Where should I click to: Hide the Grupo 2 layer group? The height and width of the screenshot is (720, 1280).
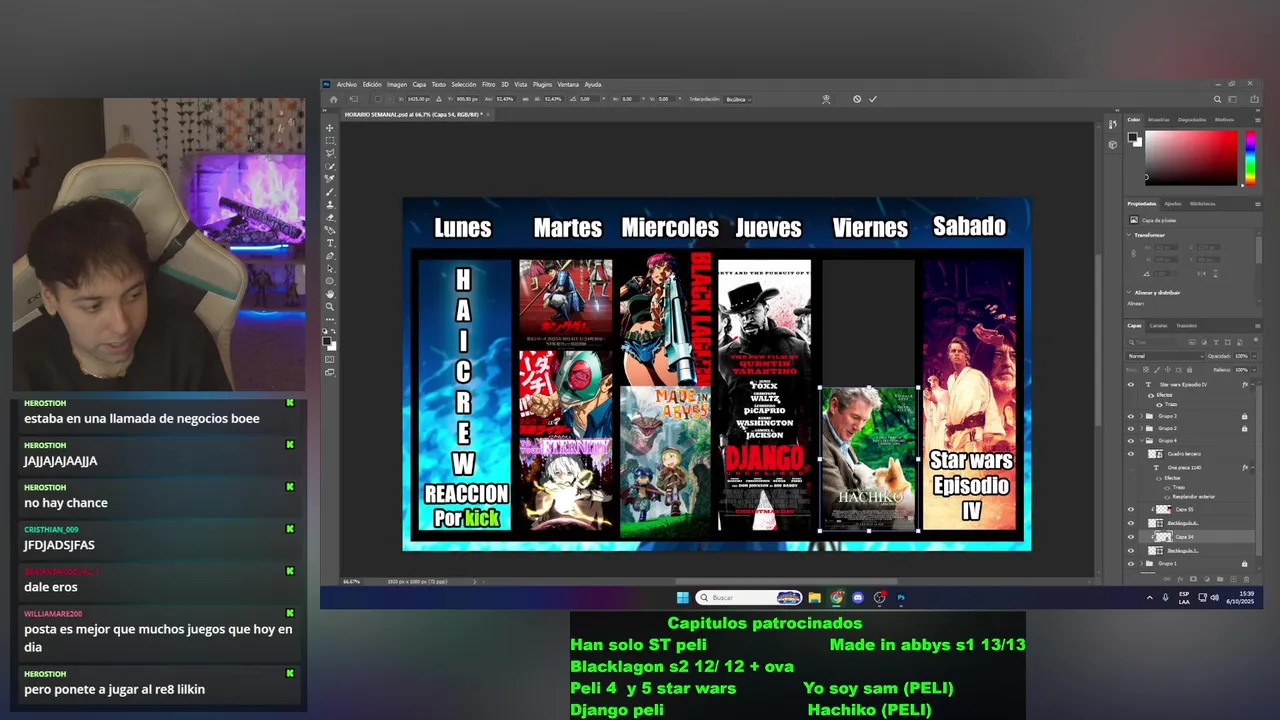pyautogui.click(x=1131, y=428)
